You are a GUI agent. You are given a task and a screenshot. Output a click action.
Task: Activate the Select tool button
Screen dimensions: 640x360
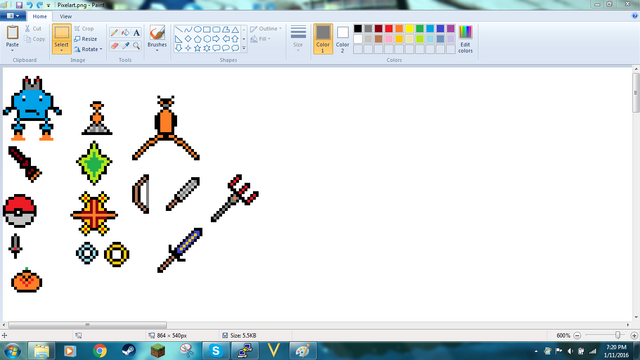coord(62,39)
